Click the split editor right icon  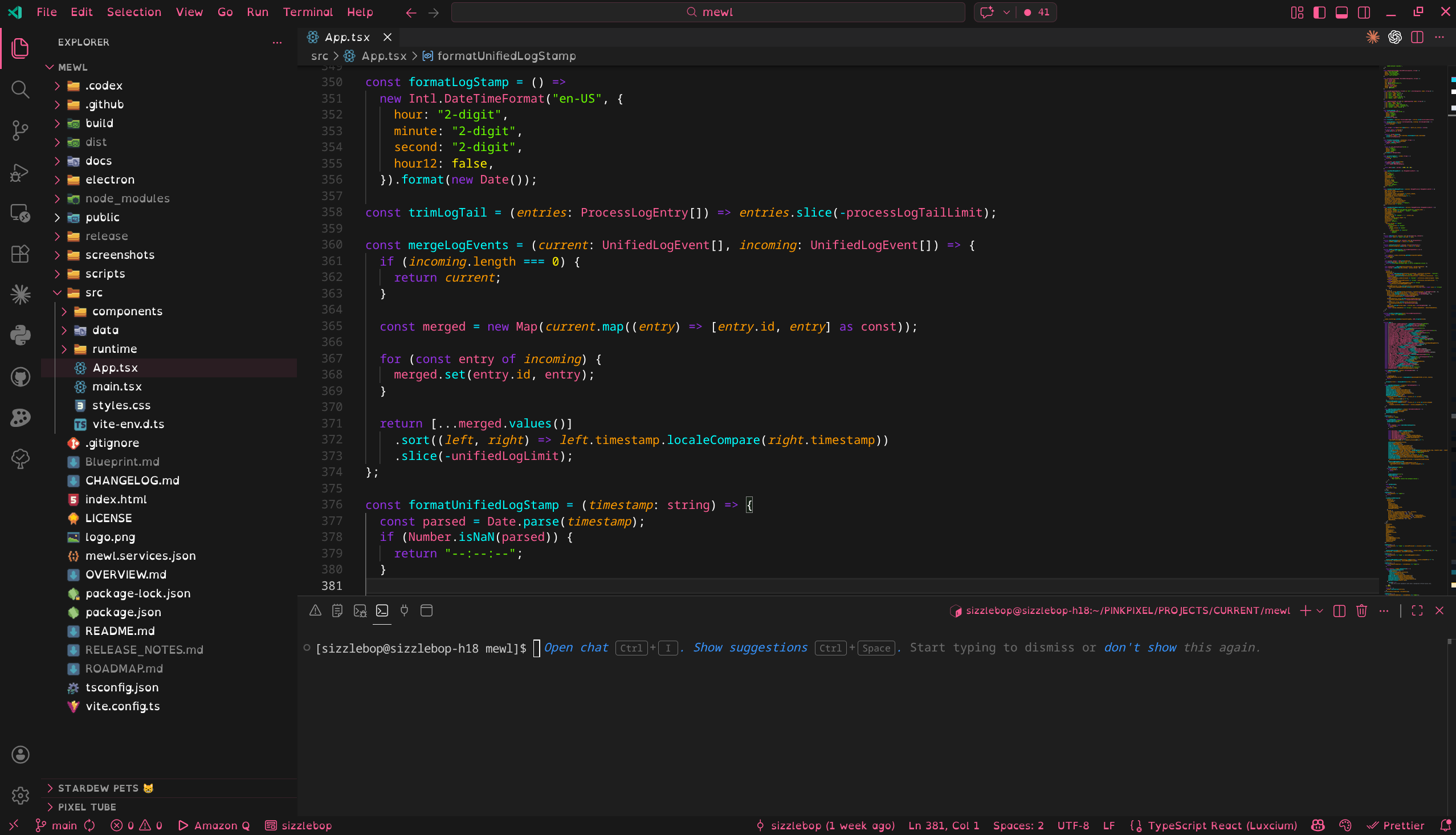click(1417, 37)
